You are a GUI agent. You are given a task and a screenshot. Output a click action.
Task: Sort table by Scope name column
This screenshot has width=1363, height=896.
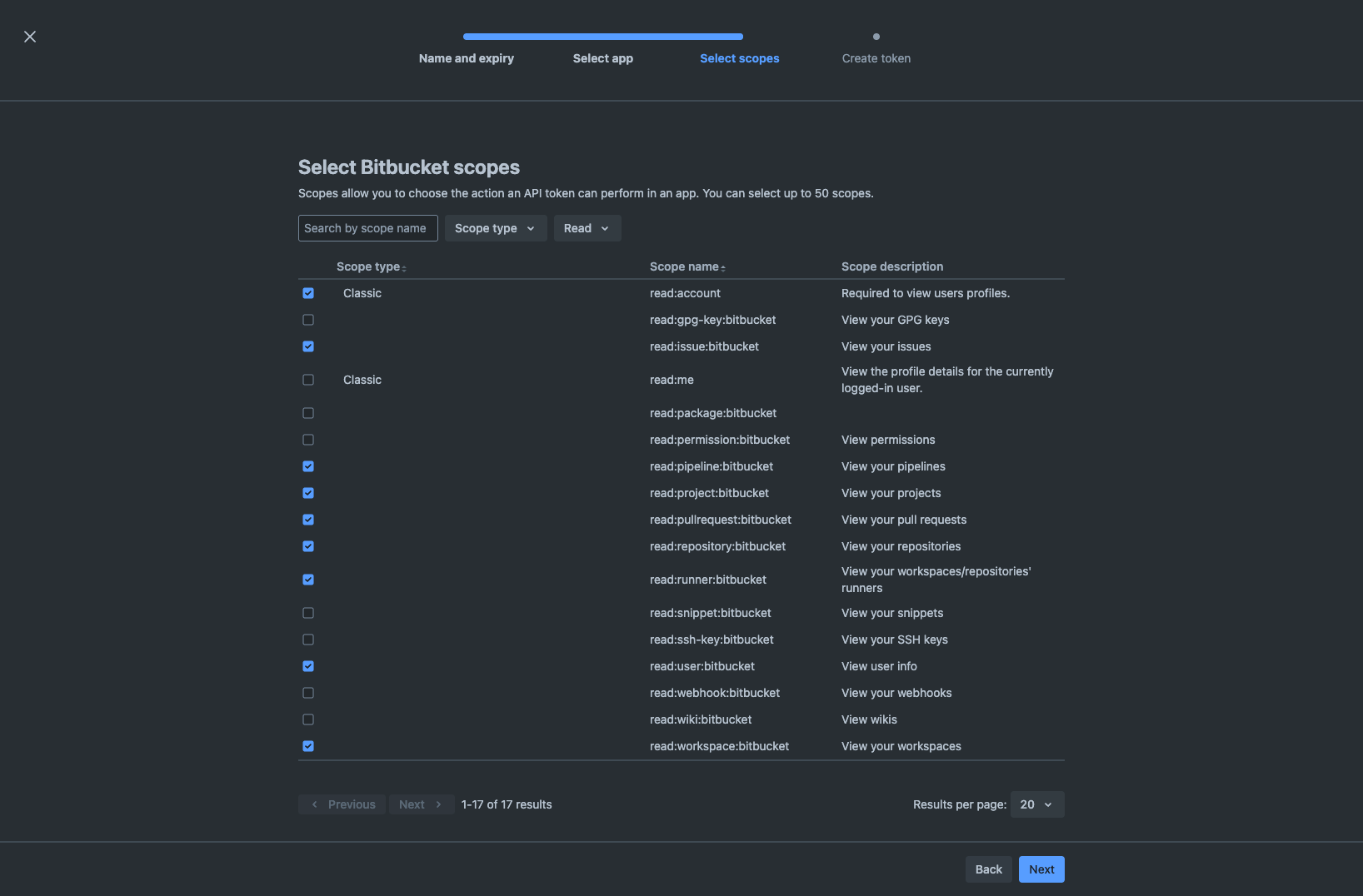click(x=687, y=266)
